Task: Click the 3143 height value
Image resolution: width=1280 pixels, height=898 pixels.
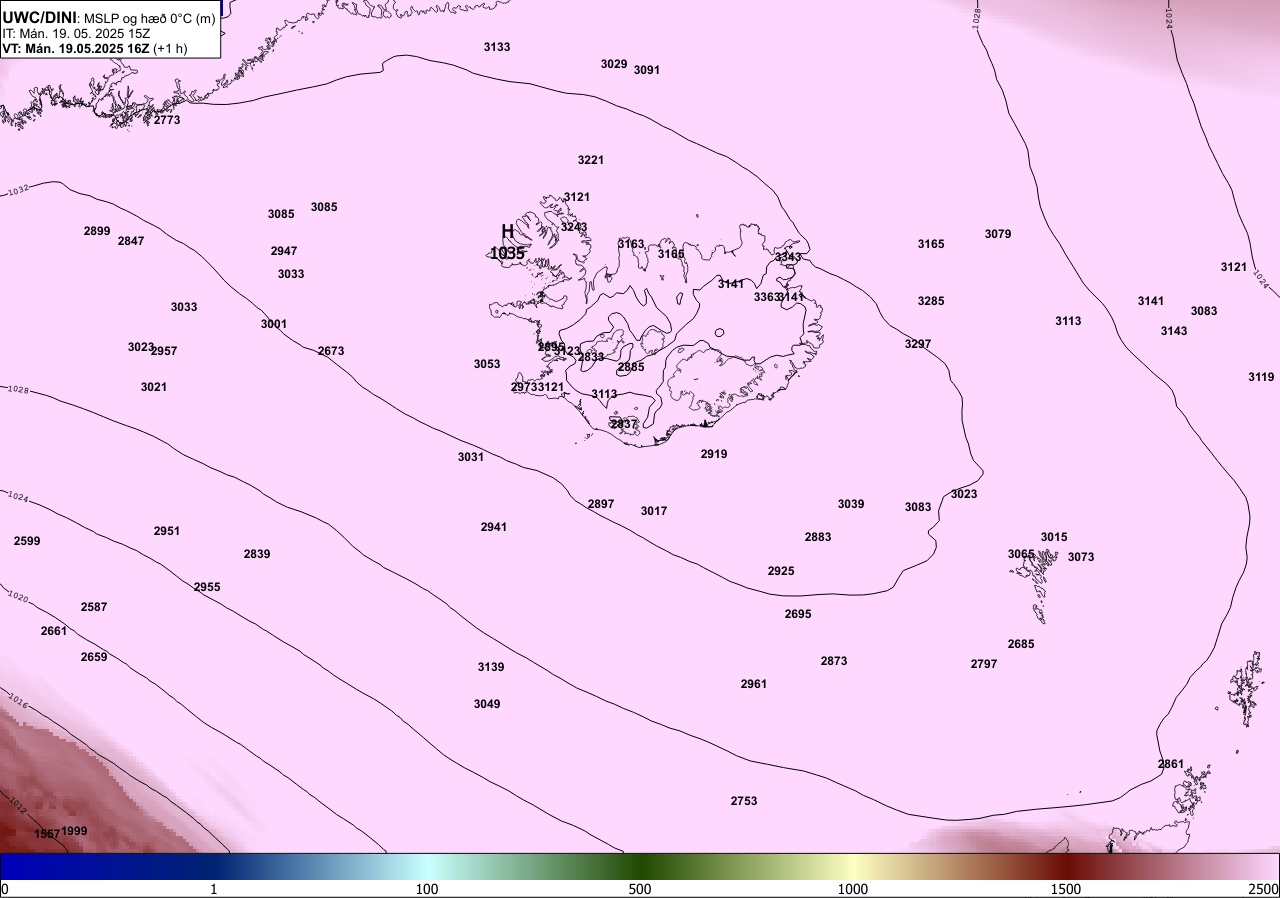Action: click(x=1174, y=331)
